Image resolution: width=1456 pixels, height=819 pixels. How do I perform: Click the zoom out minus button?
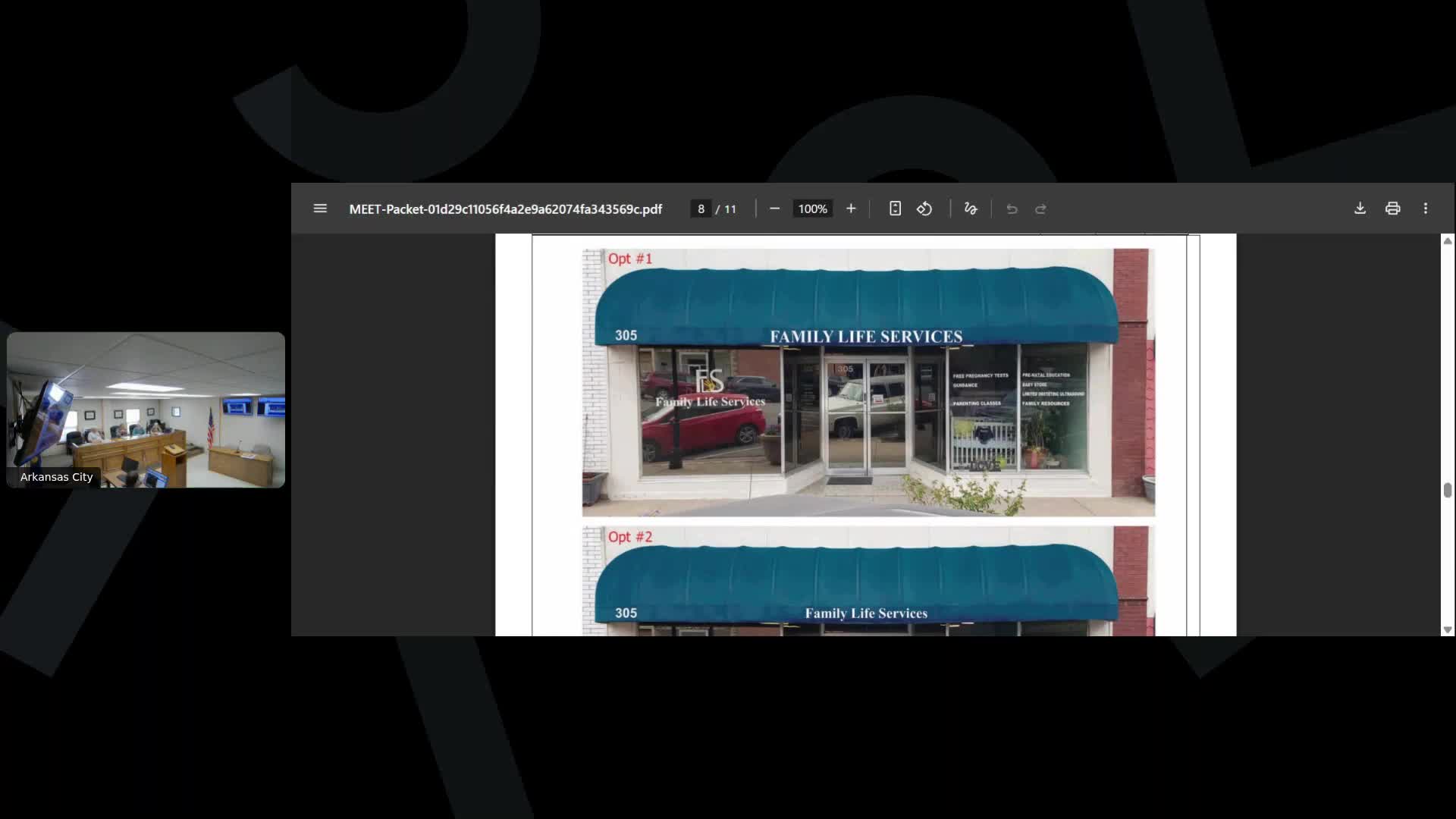(x=774, y=209)
